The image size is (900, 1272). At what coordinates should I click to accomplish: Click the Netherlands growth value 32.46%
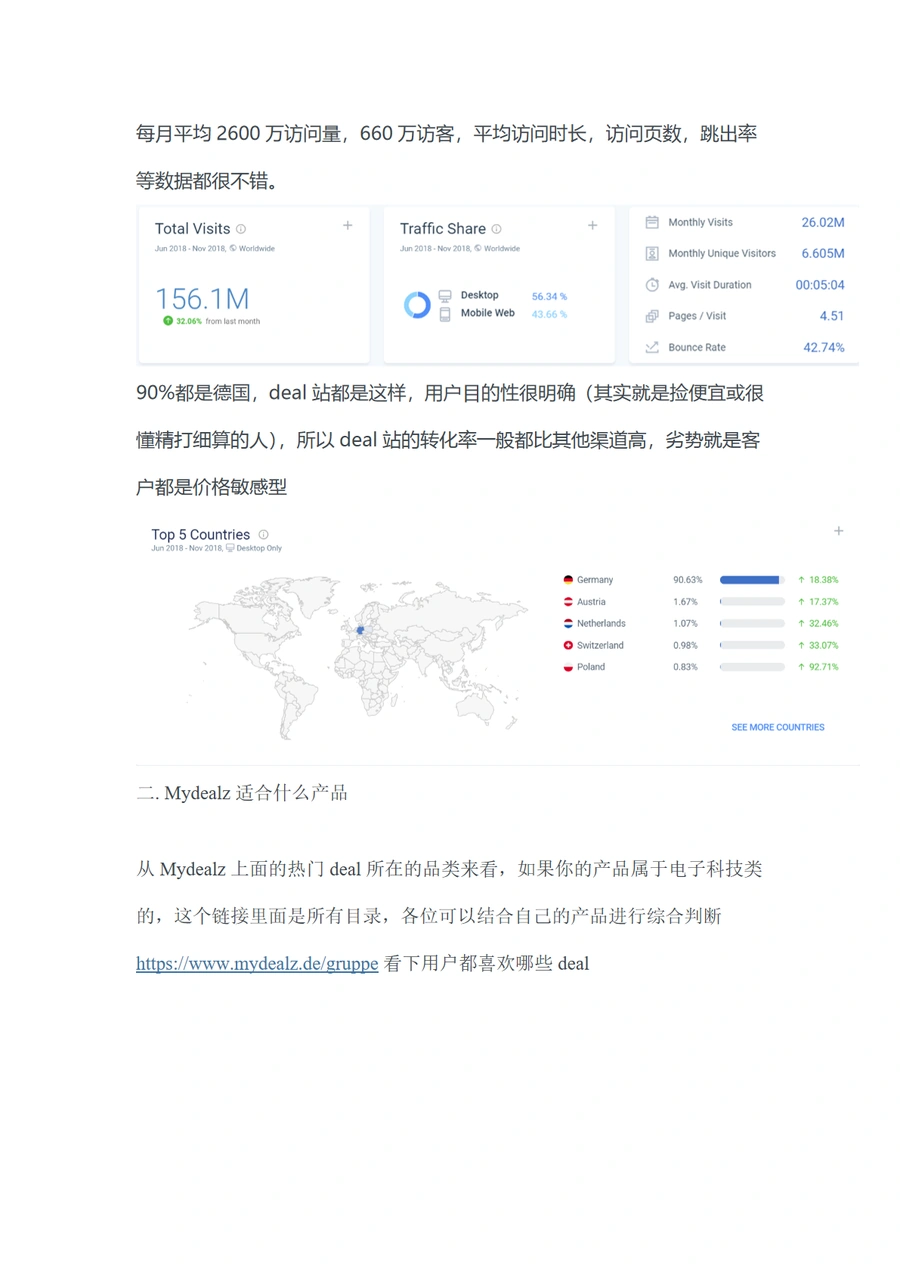point(824,623)
